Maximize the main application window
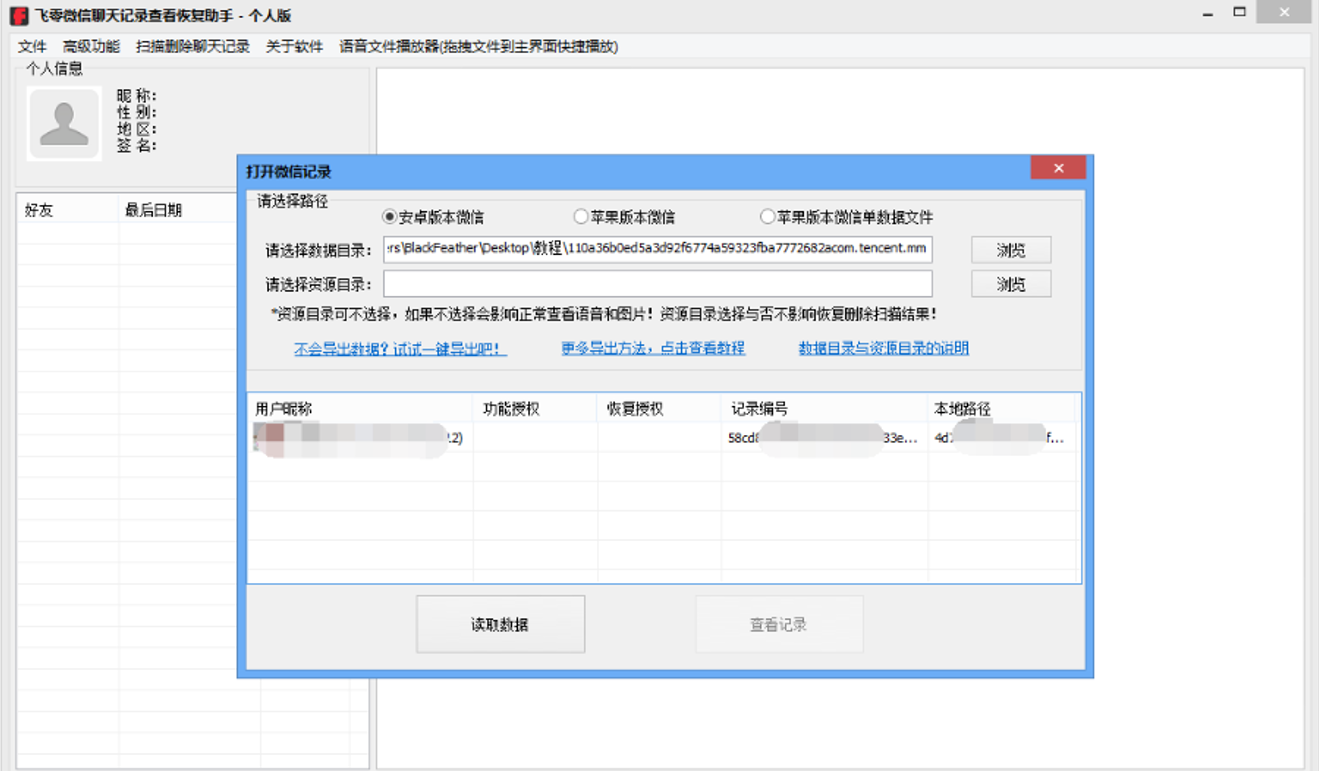Screen dimensions: 1319x771 point(1240,14)
